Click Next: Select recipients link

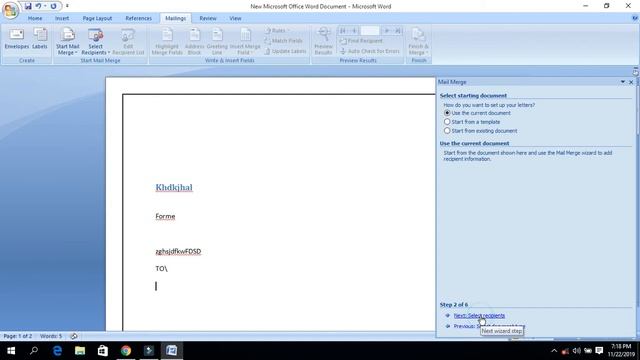pos(479,316)
